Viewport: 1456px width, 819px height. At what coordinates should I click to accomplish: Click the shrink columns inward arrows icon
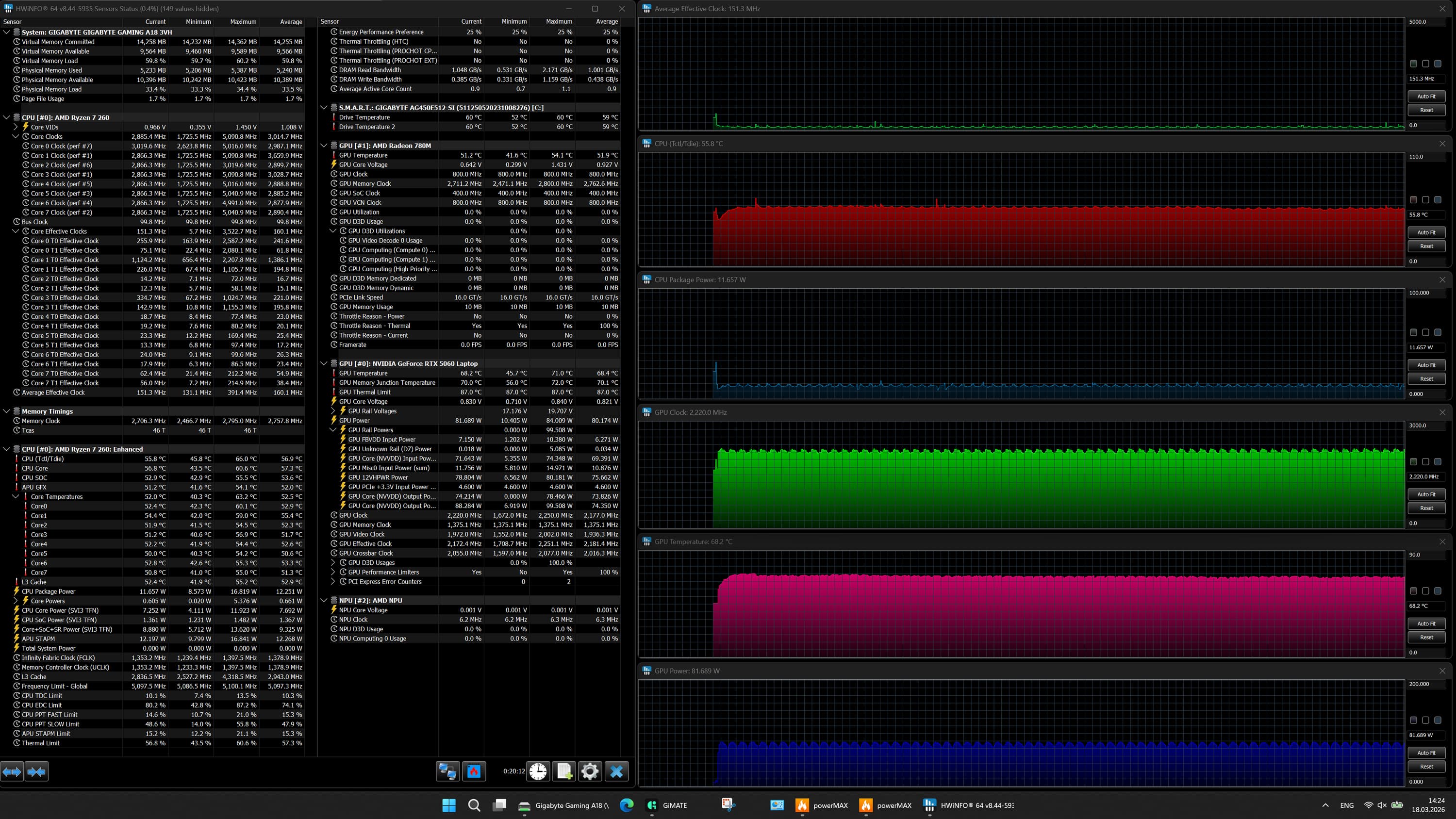(x=37, y=771)
